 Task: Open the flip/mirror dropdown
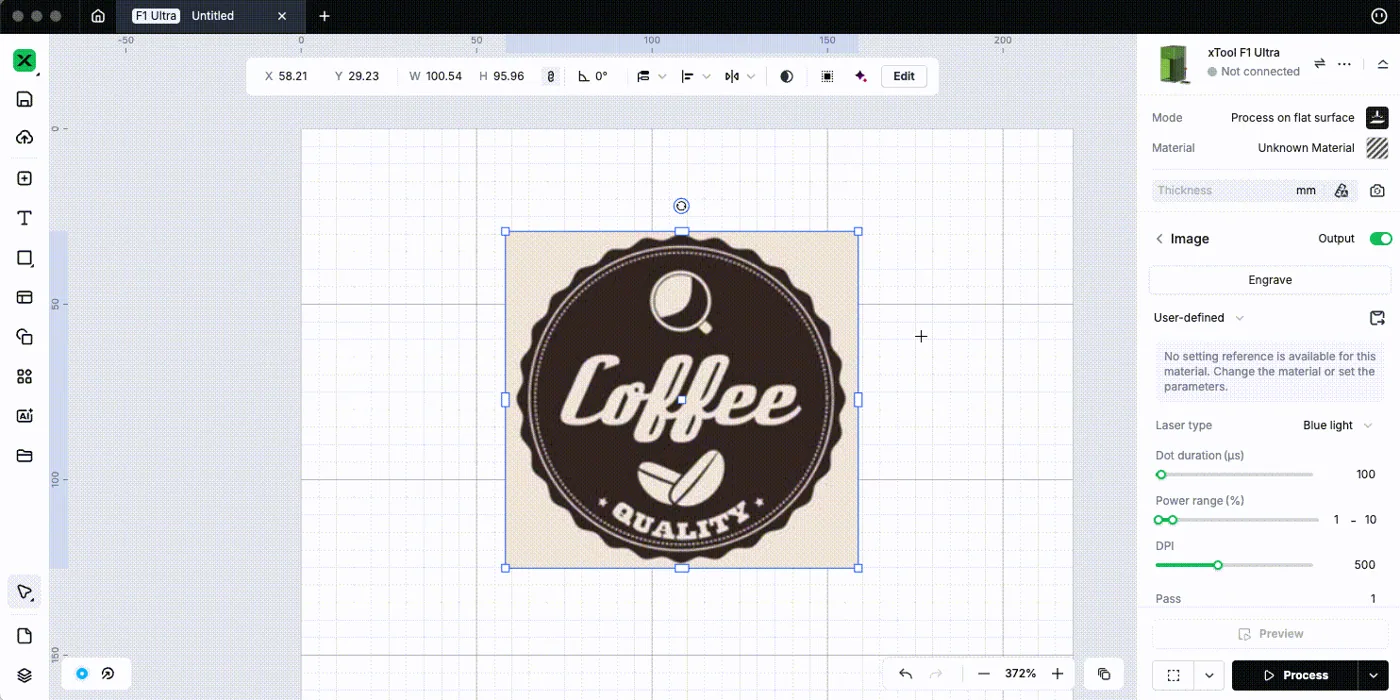740,76
